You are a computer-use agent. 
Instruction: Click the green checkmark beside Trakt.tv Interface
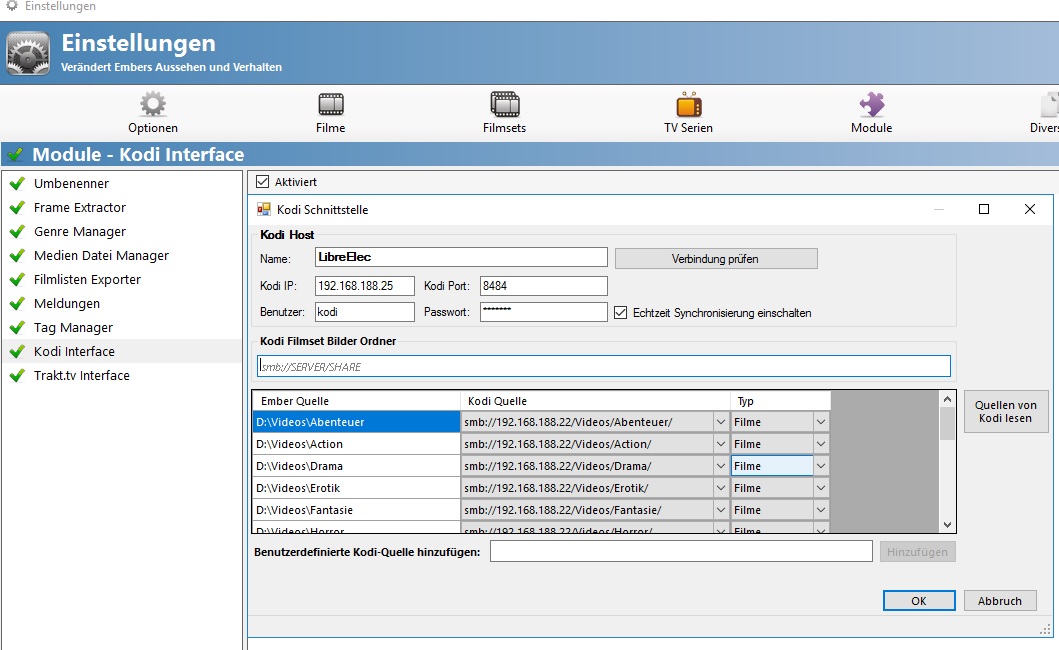18,376
